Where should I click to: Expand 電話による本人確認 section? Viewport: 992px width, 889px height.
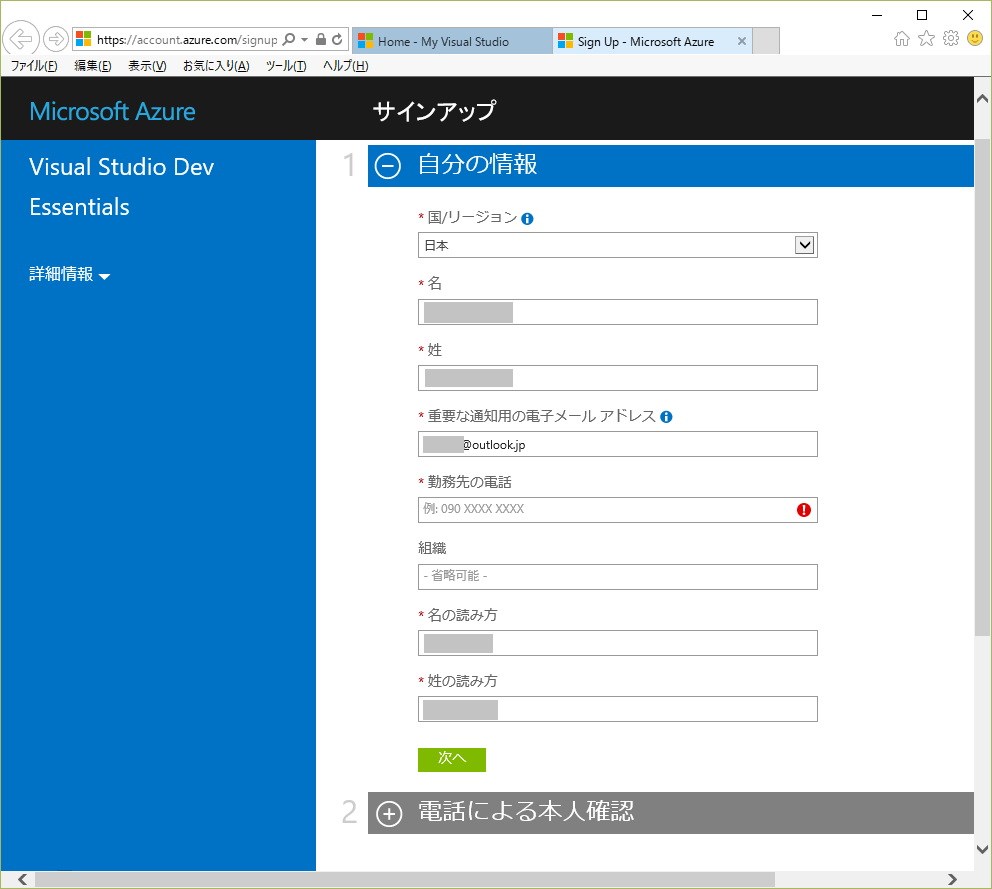(x=389, y=814)
